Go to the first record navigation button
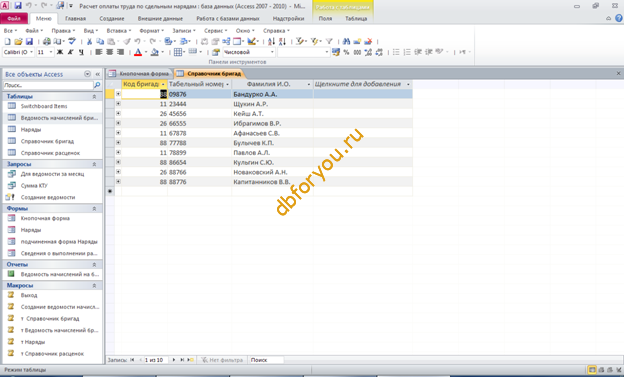The image size is (624, 377). pyautogui.click(x=132, y=360)
